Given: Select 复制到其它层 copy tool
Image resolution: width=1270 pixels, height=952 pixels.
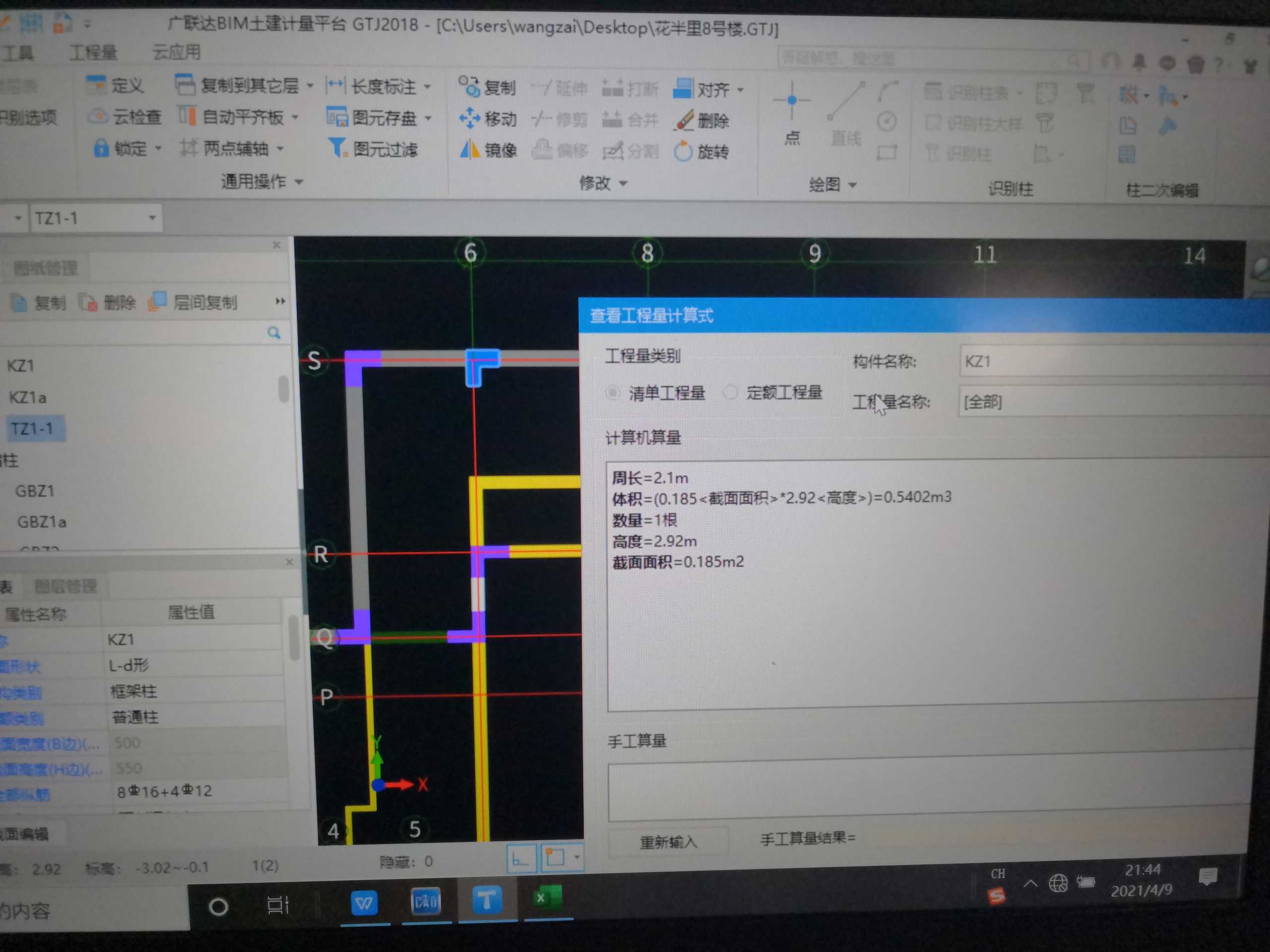Looking at the screenshot, I should tap(238, 85).
